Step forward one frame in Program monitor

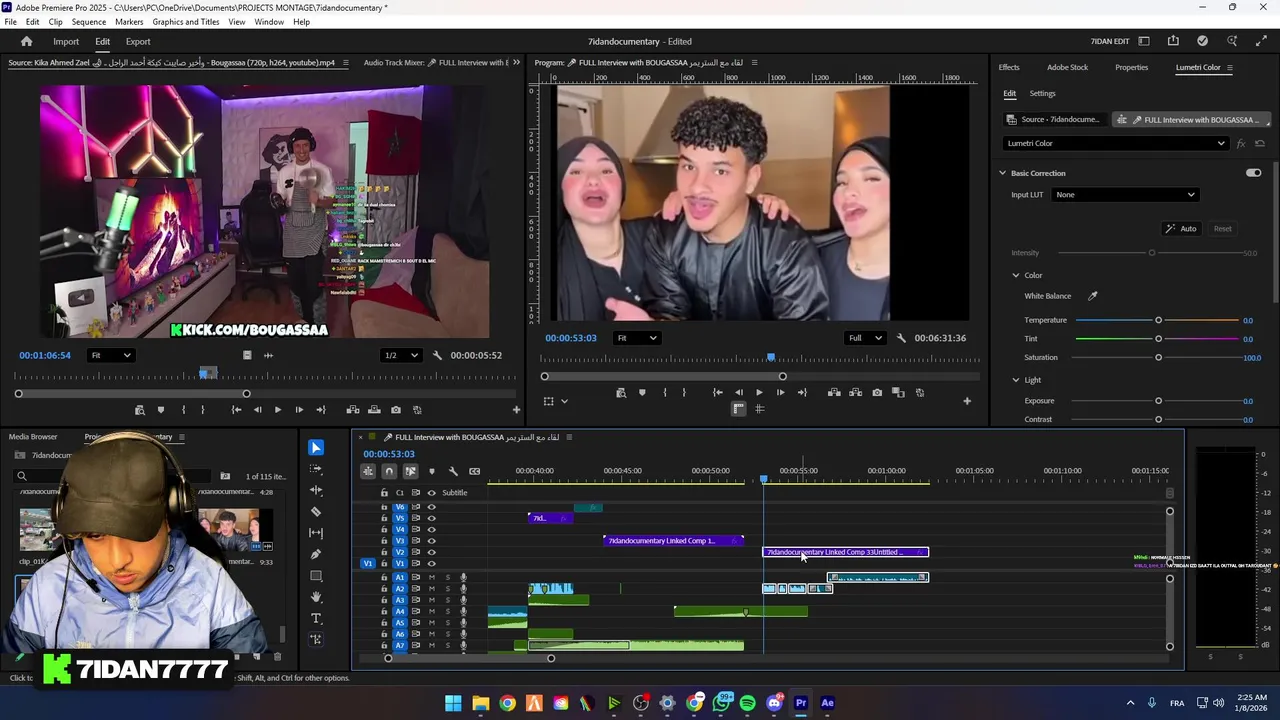pos(780,392)
